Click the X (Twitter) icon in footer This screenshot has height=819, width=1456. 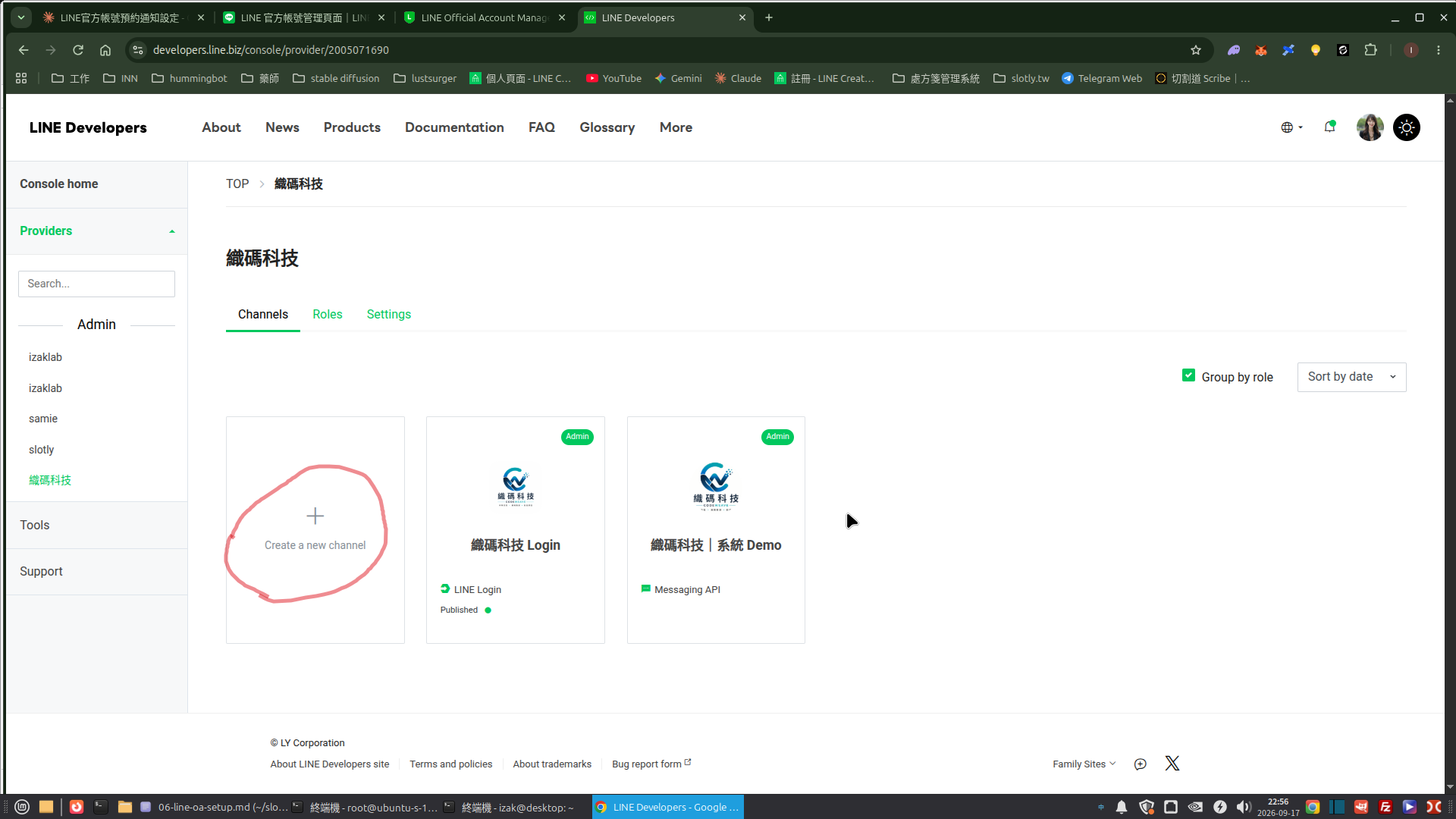[1172, 764]
